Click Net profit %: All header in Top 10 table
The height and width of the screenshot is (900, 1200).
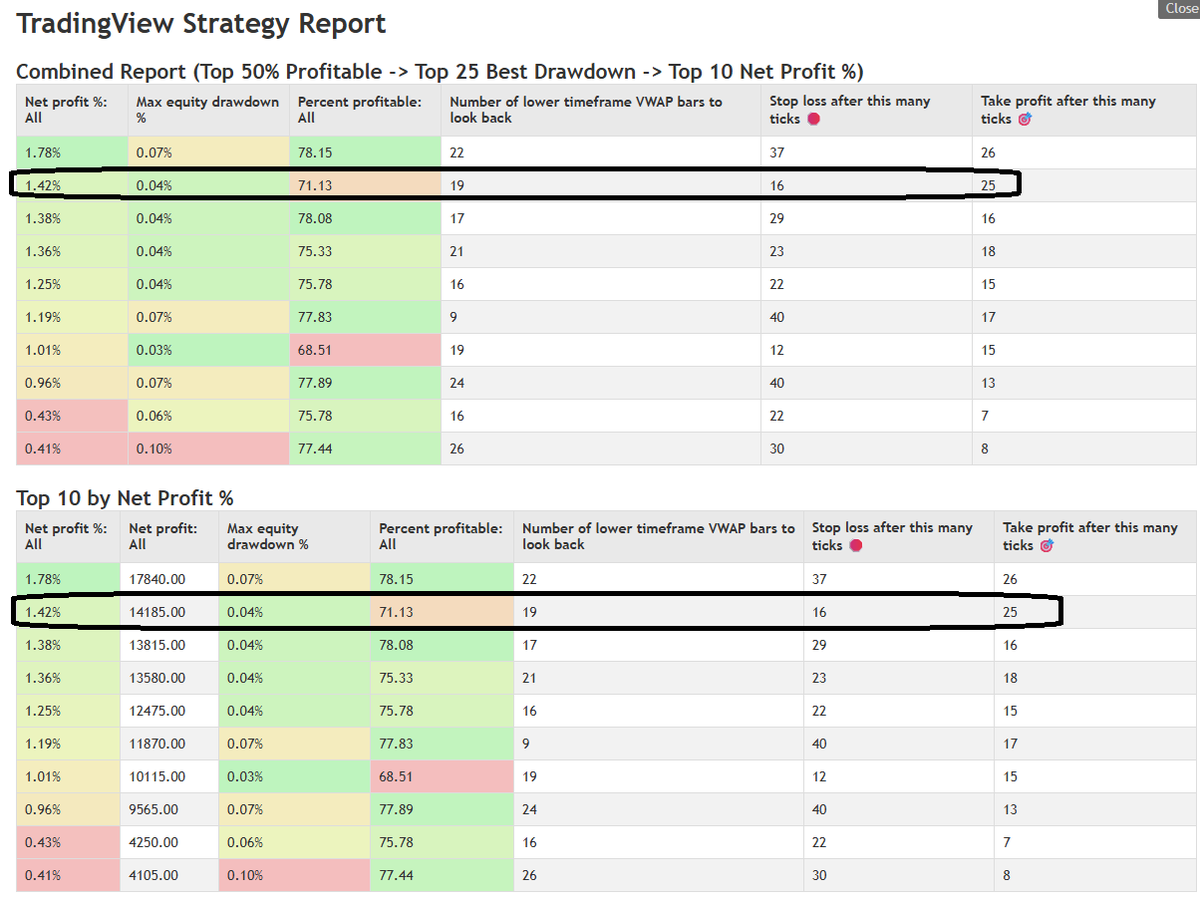point(69,537)
